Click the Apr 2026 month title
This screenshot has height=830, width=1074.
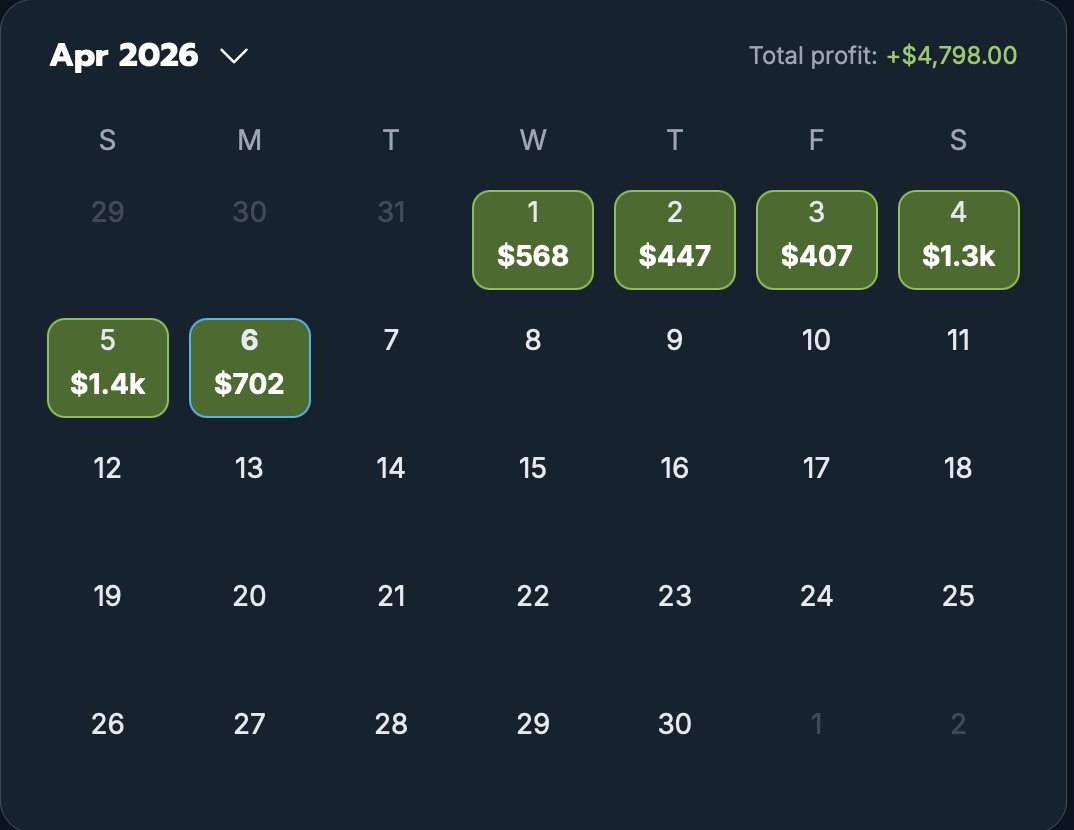tap(124, 55)
